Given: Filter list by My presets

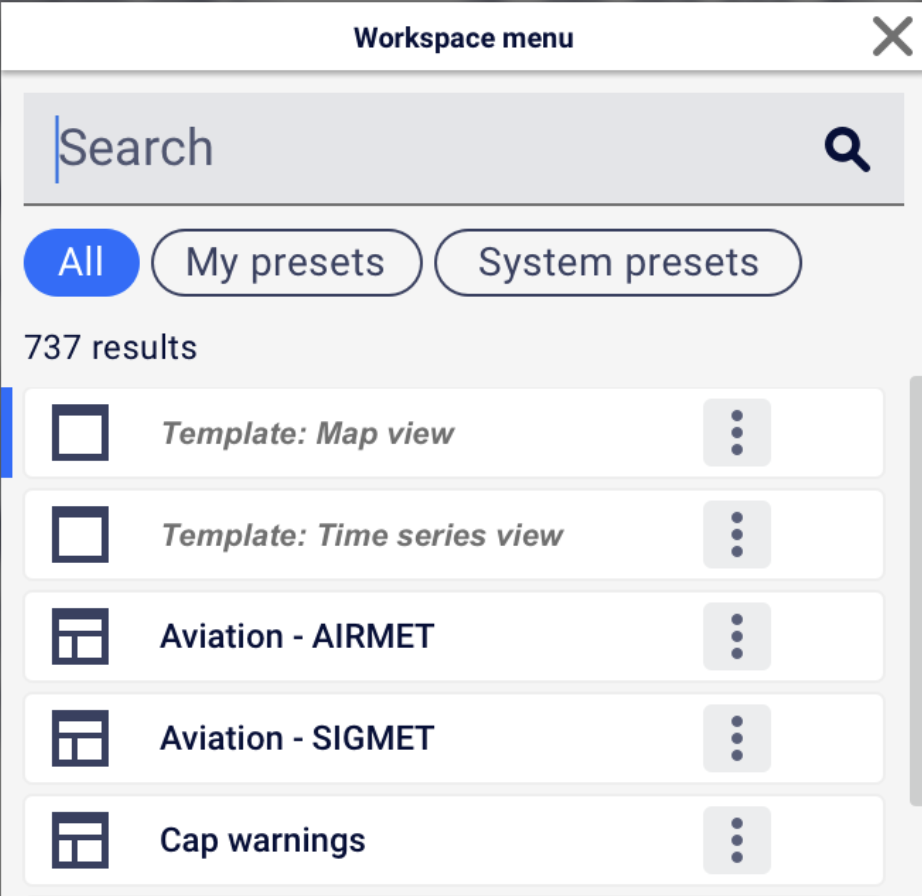Looking at the screenshot, I should [x=286, y=262].
